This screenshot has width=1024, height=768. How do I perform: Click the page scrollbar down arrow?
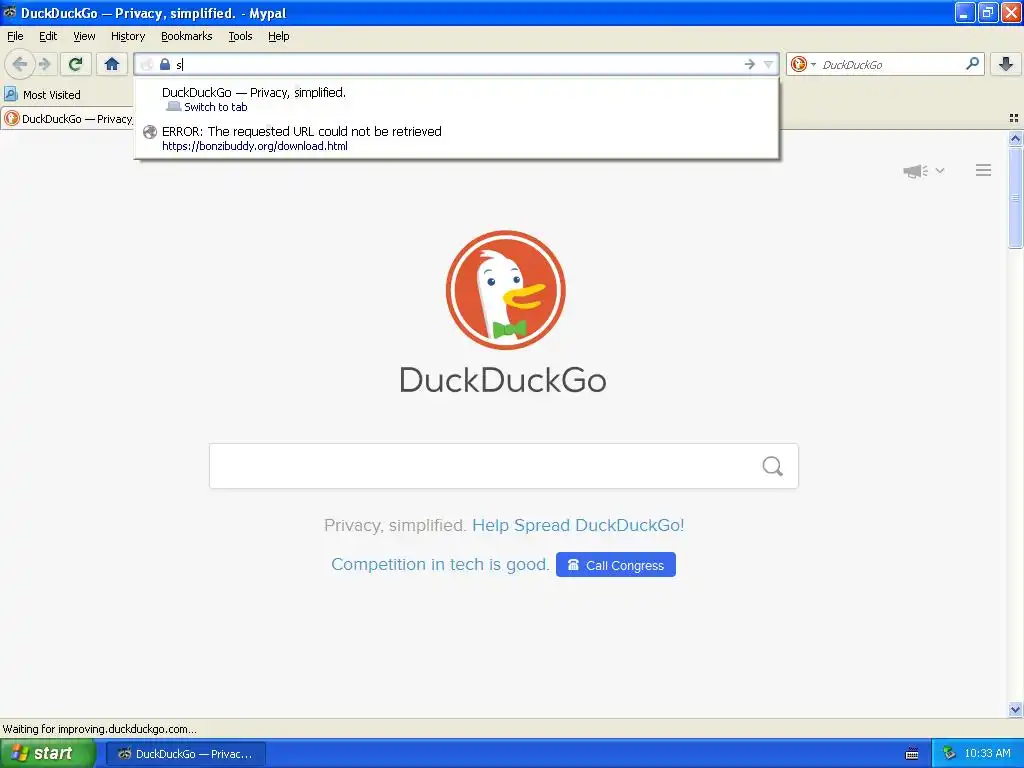(1015, 709)
